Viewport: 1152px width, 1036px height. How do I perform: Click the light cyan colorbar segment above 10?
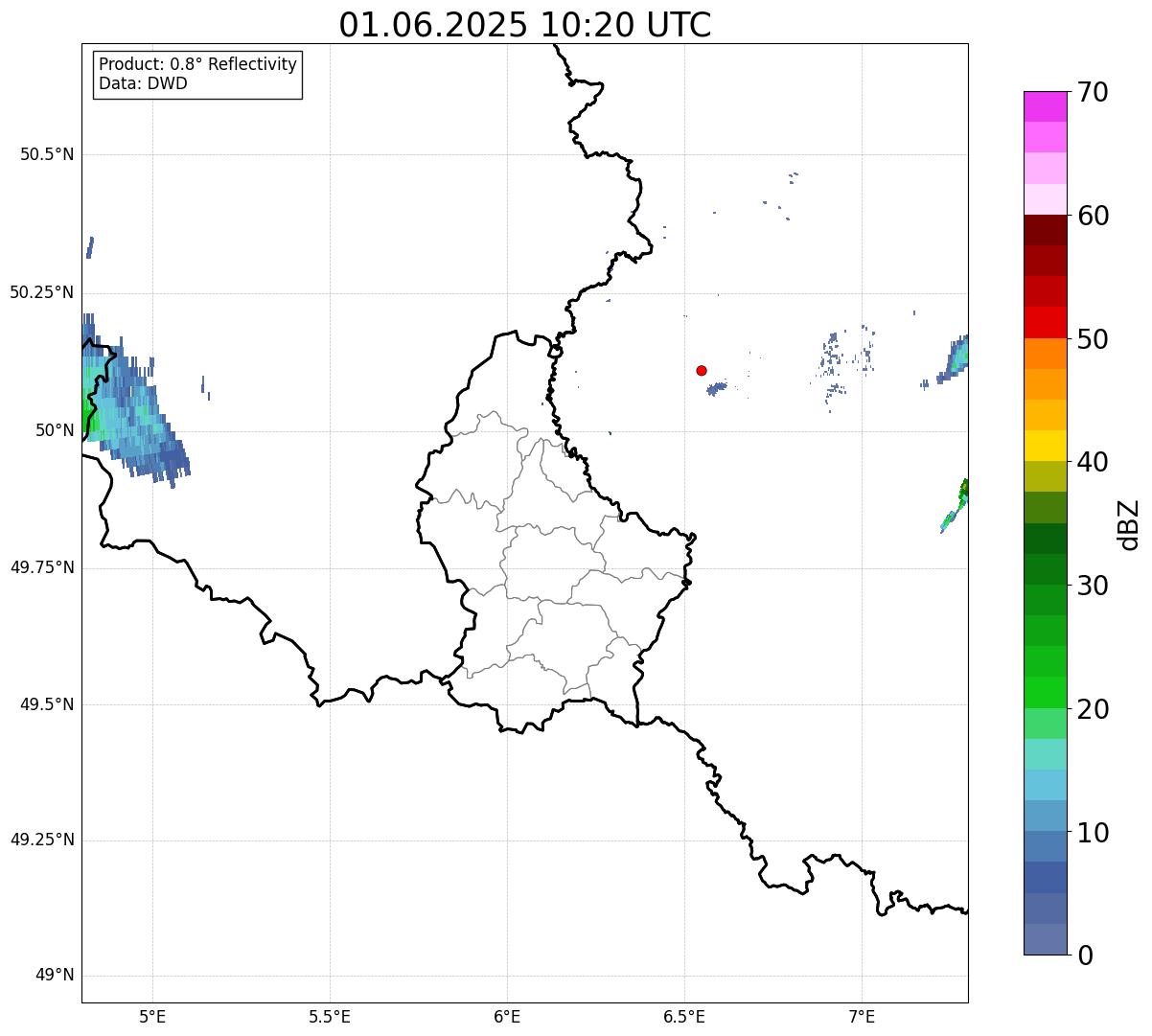tap(1045, 785)
